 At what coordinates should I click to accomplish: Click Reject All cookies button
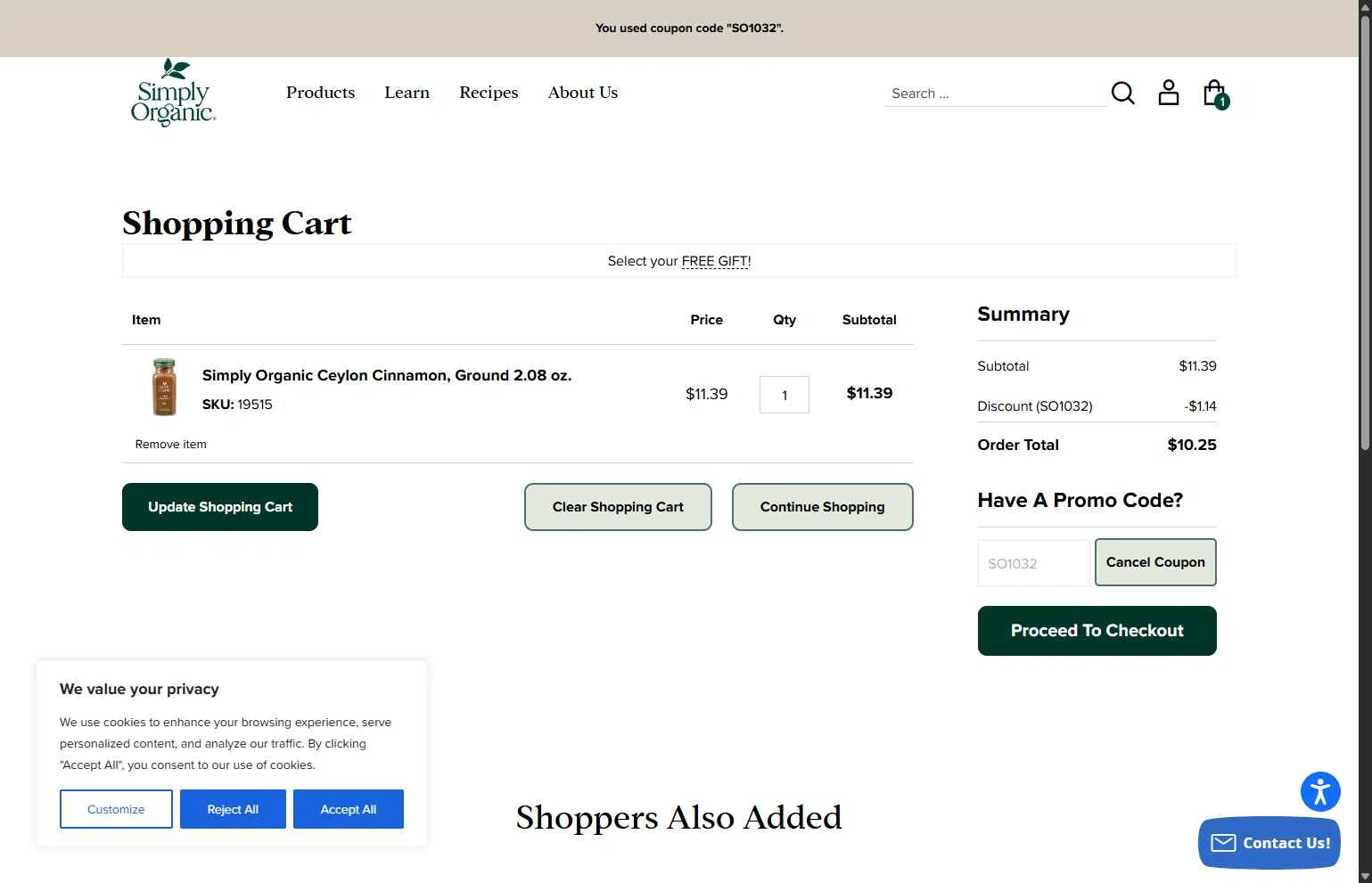click(x=233, y=809)
